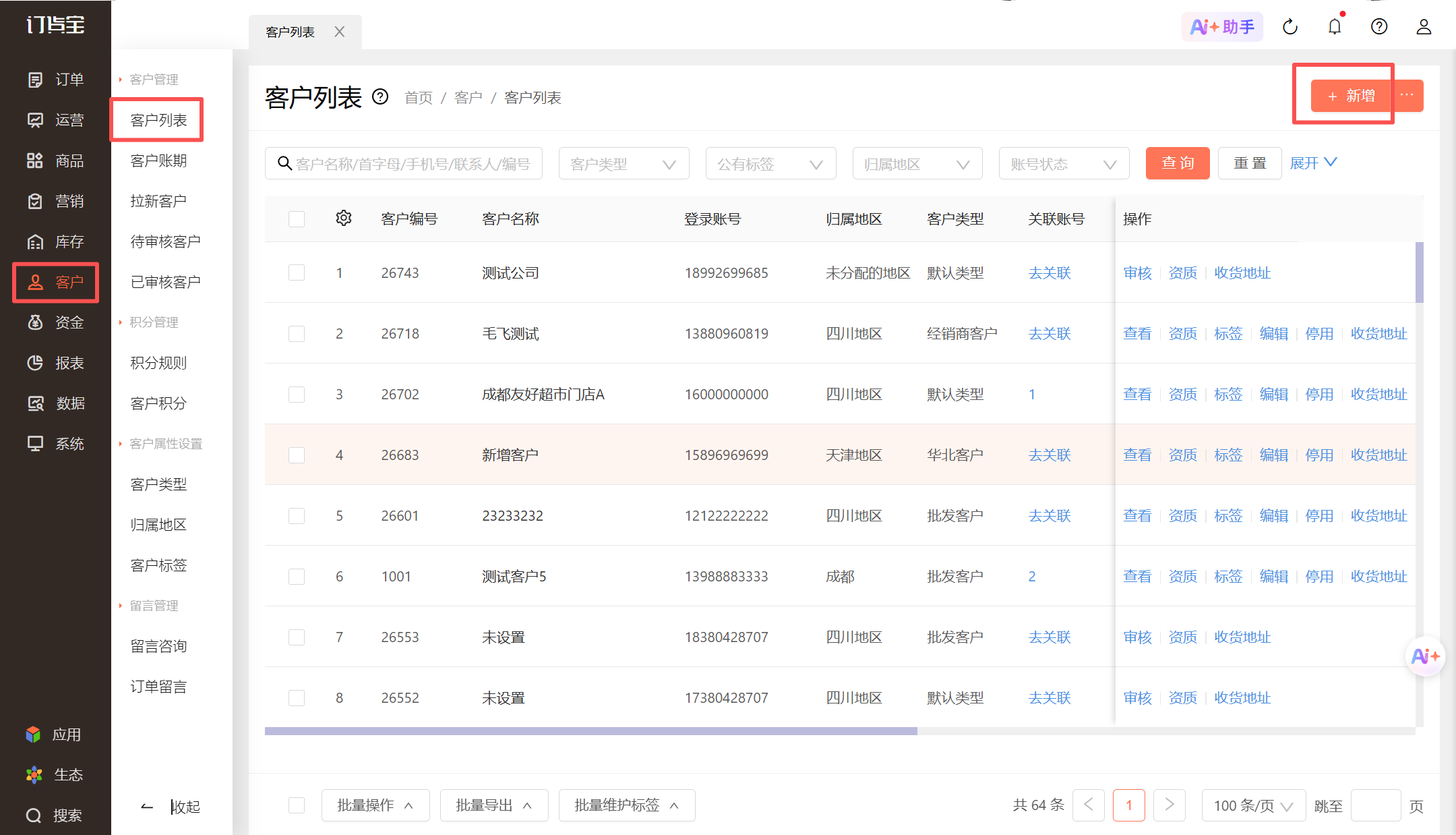This screenshot has width=1456, height=835.
Task: Click the customer search input field
Action: click(404, 164)
